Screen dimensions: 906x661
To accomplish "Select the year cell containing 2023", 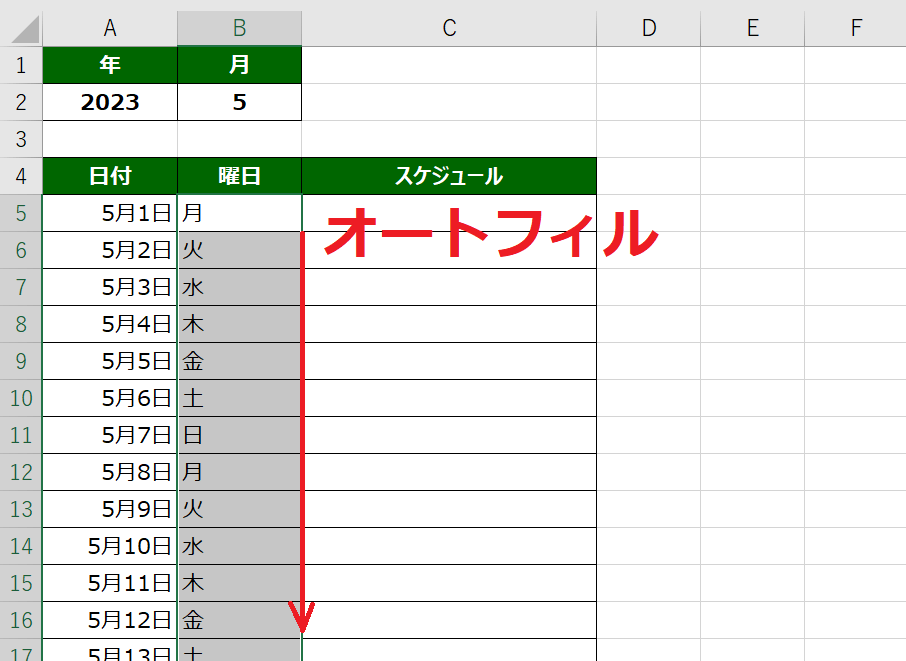I will 110,103.
